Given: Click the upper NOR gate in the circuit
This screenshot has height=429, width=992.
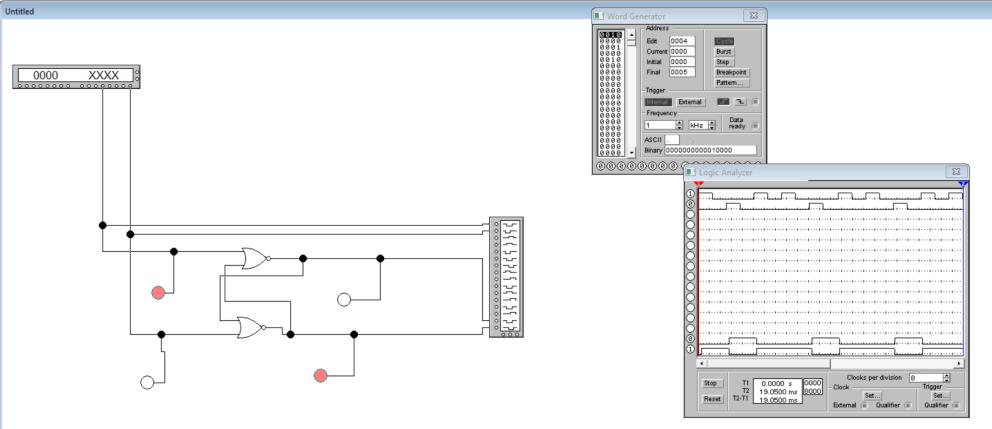Looking at the screenshot, I should (x=256, y=259).
